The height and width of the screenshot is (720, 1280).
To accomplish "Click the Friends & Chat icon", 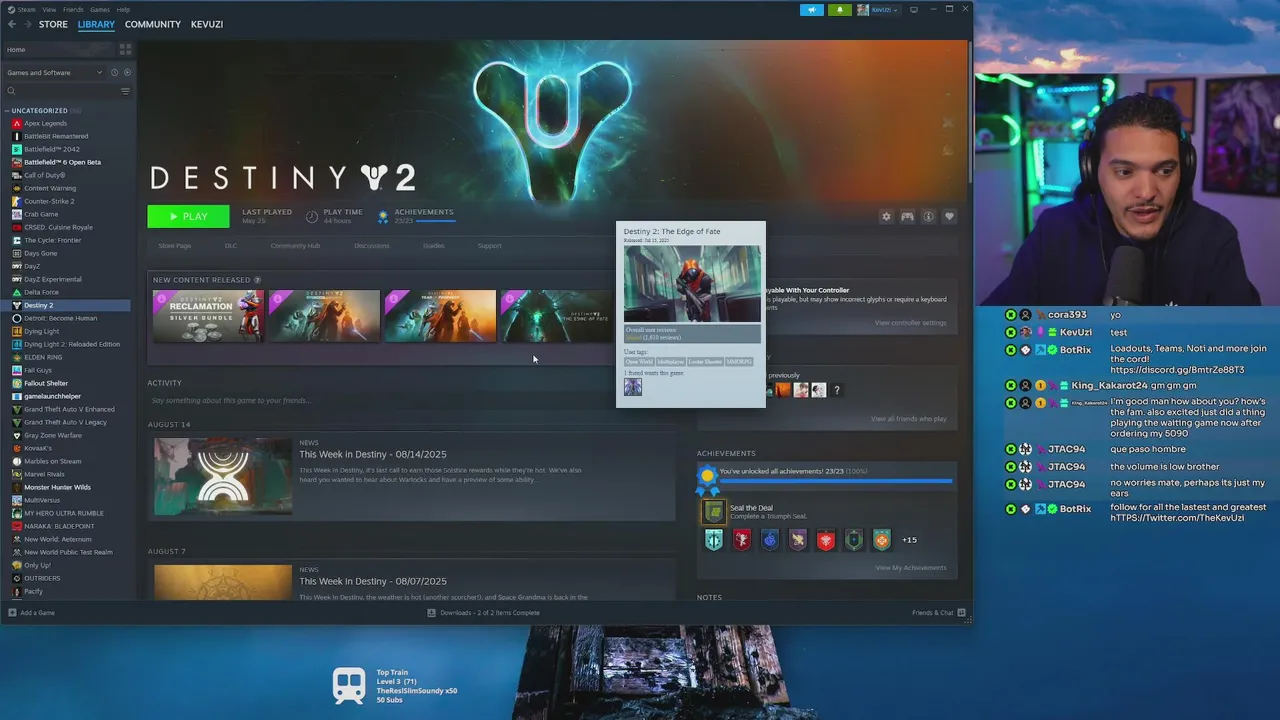I will click(961, 612).
